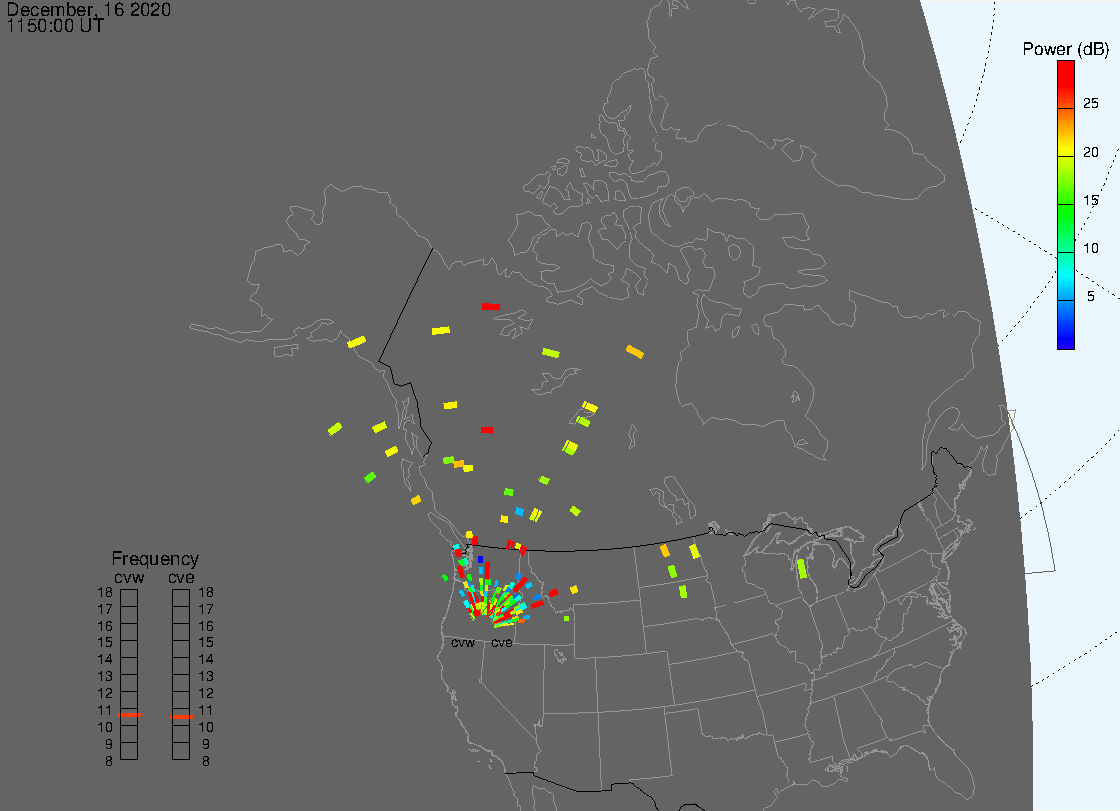Image resolution: width=1120 pixels, height=811 pixels.
Task: Click the red top segment of power color bar
Action: [x=1066, y=84]
